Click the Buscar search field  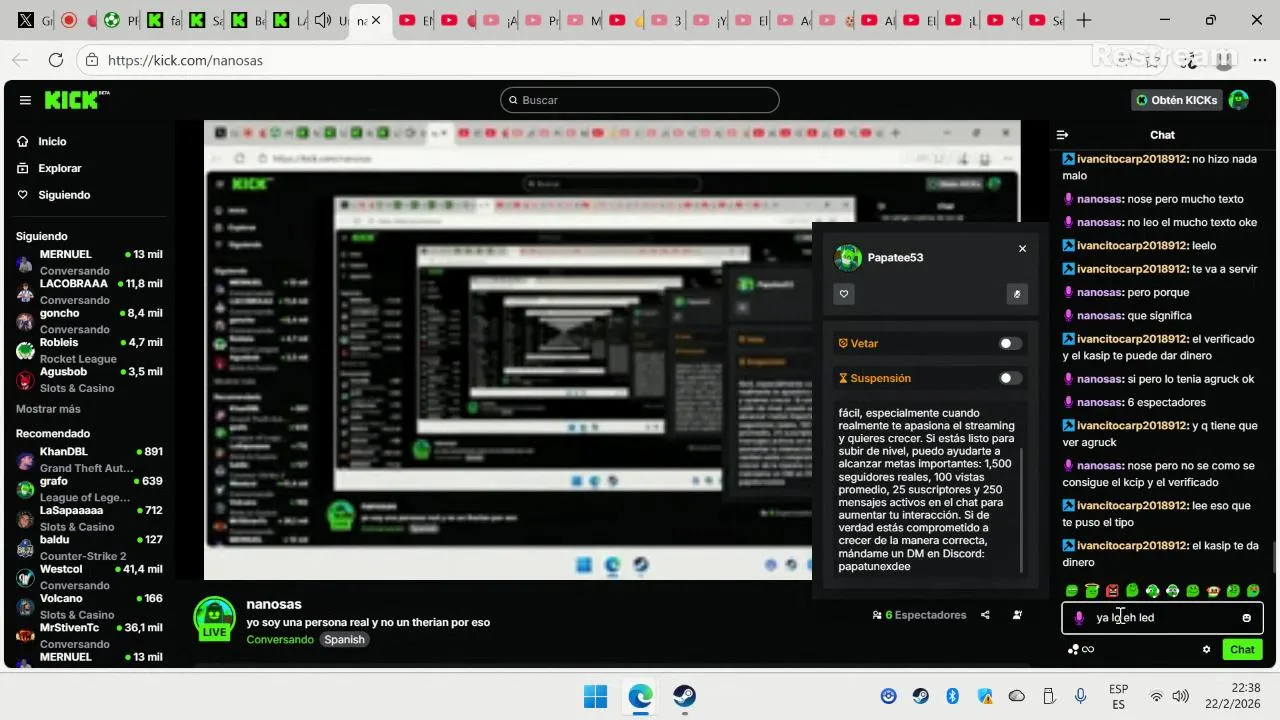pos(639,100)
